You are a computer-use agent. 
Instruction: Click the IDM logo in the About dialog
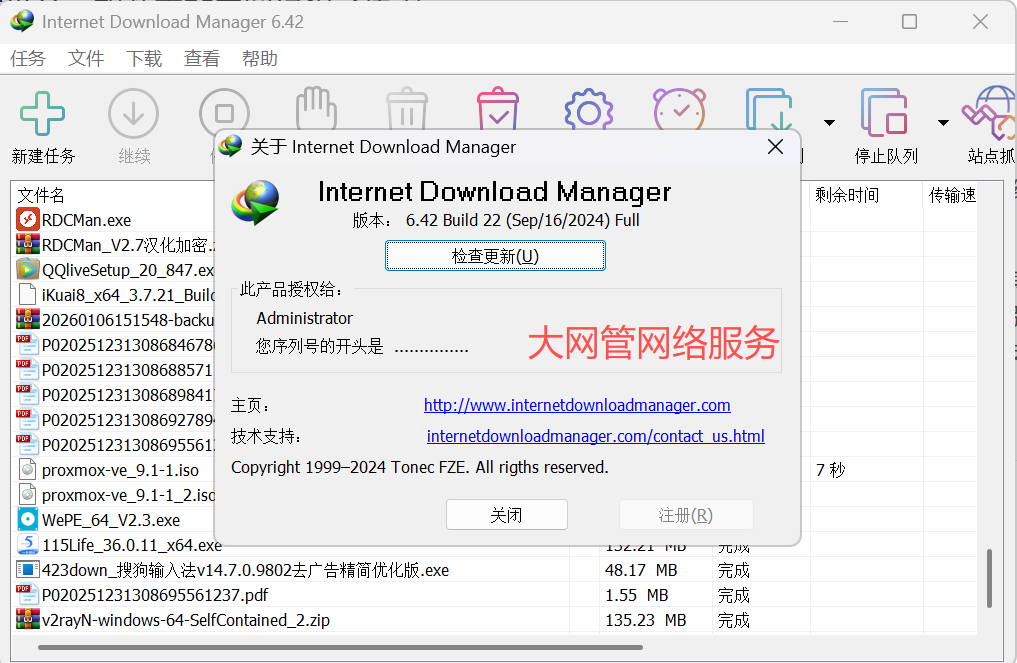[x=256, y=200]
